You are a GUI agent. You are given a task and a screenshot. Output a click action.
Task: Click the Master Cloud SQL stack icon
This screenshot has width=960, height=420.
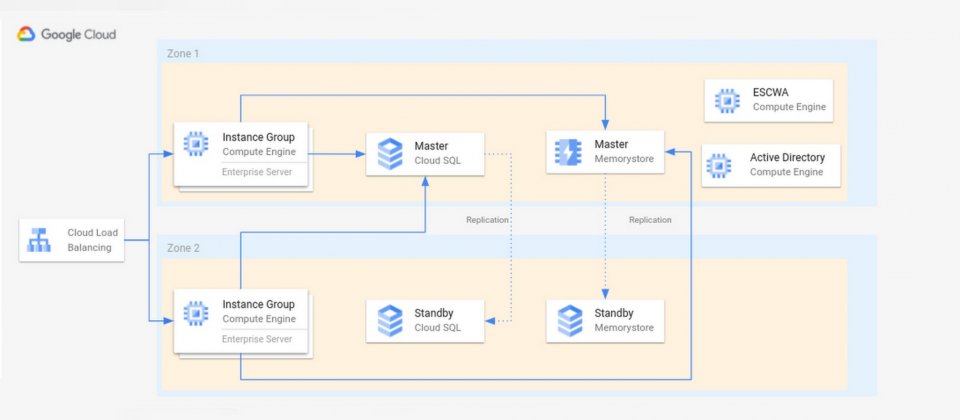pos(390,154)
